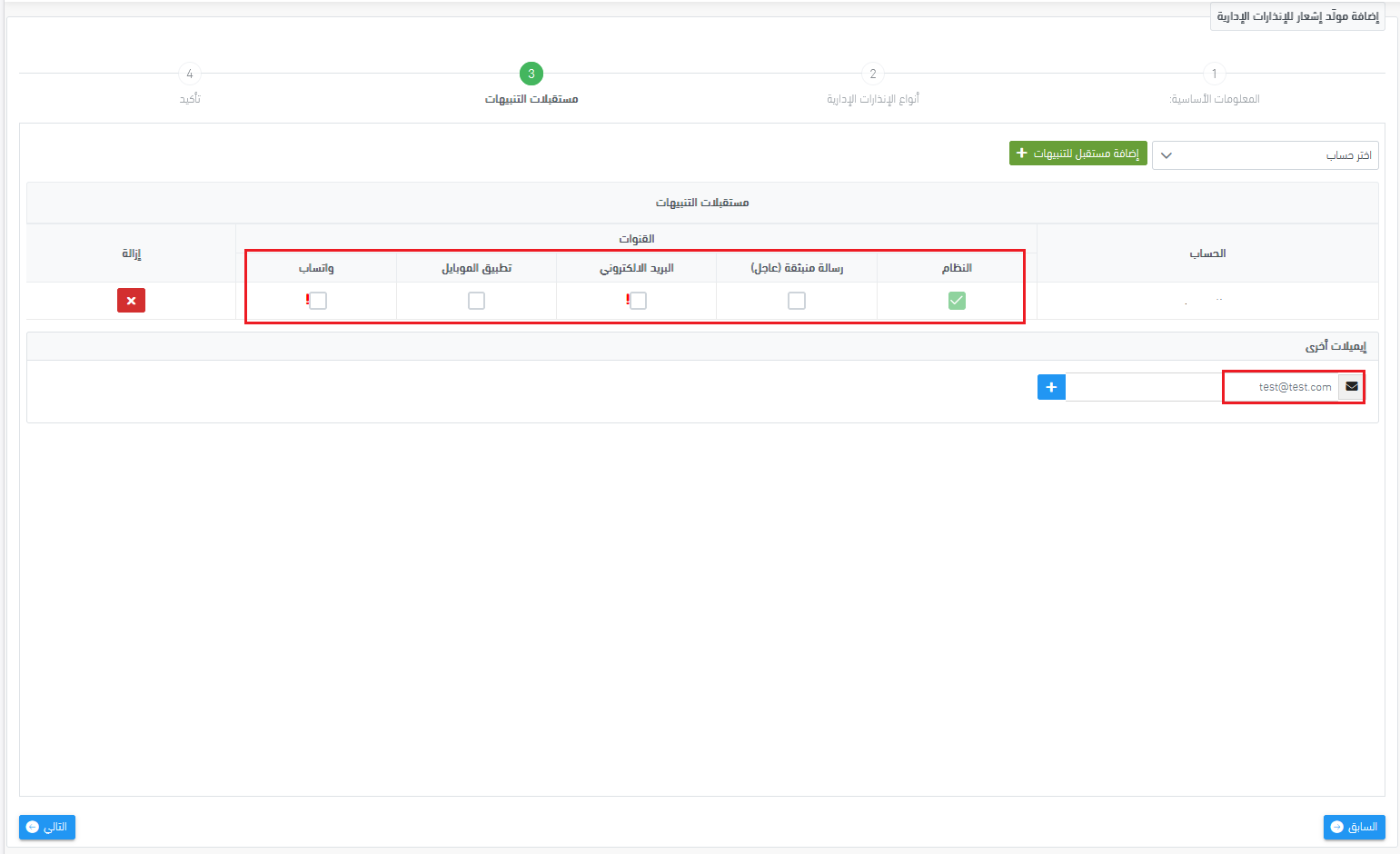Tick the البريد الالكتروني channel checkbox

(x=638, y=301)
